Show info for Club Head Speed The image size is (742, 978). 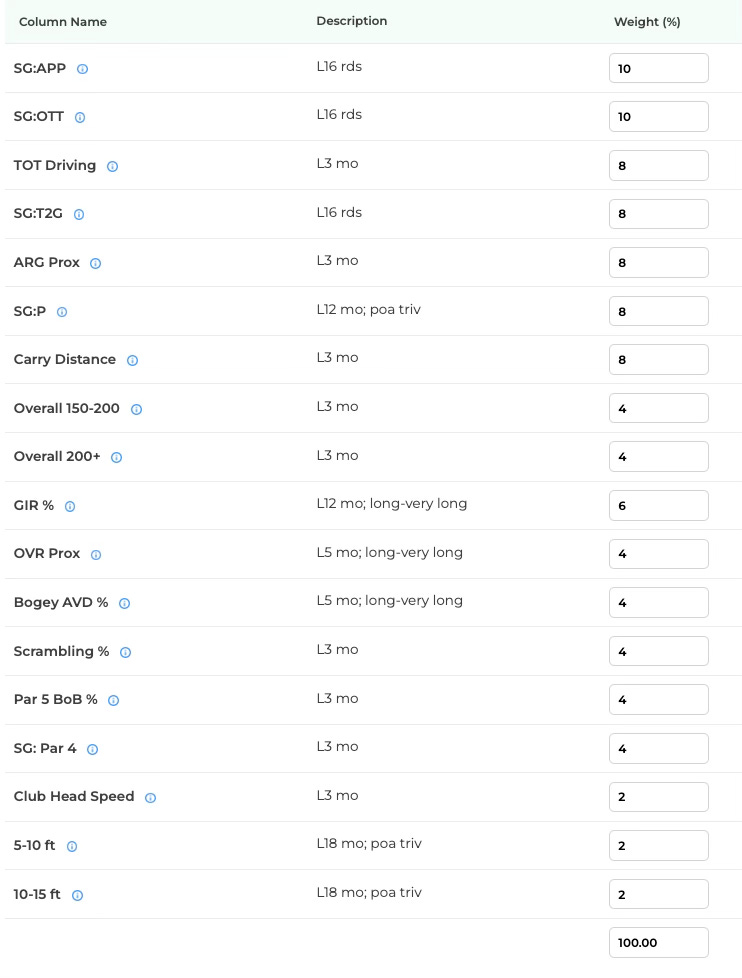pos(150,797)
